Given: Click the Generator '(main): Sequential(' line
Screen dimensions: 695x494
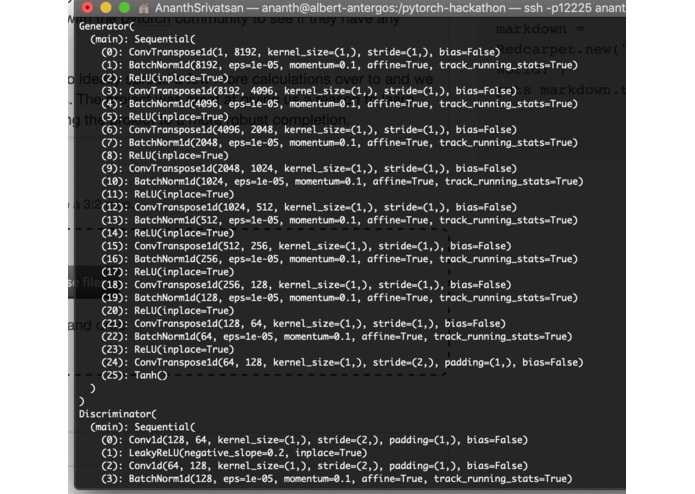Looking at the screenshot, I should click(x=142, y=39).
